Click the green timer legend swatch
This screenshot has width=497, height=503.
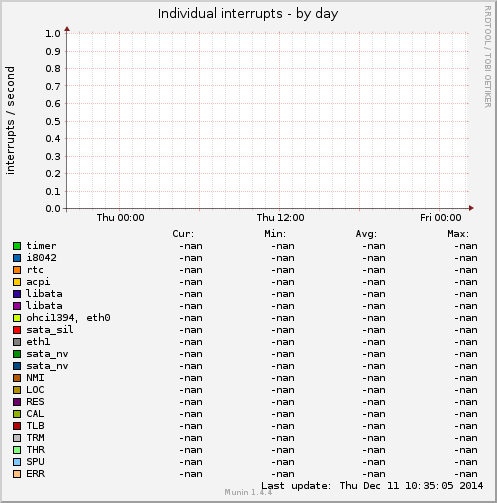tap(17, 246)
